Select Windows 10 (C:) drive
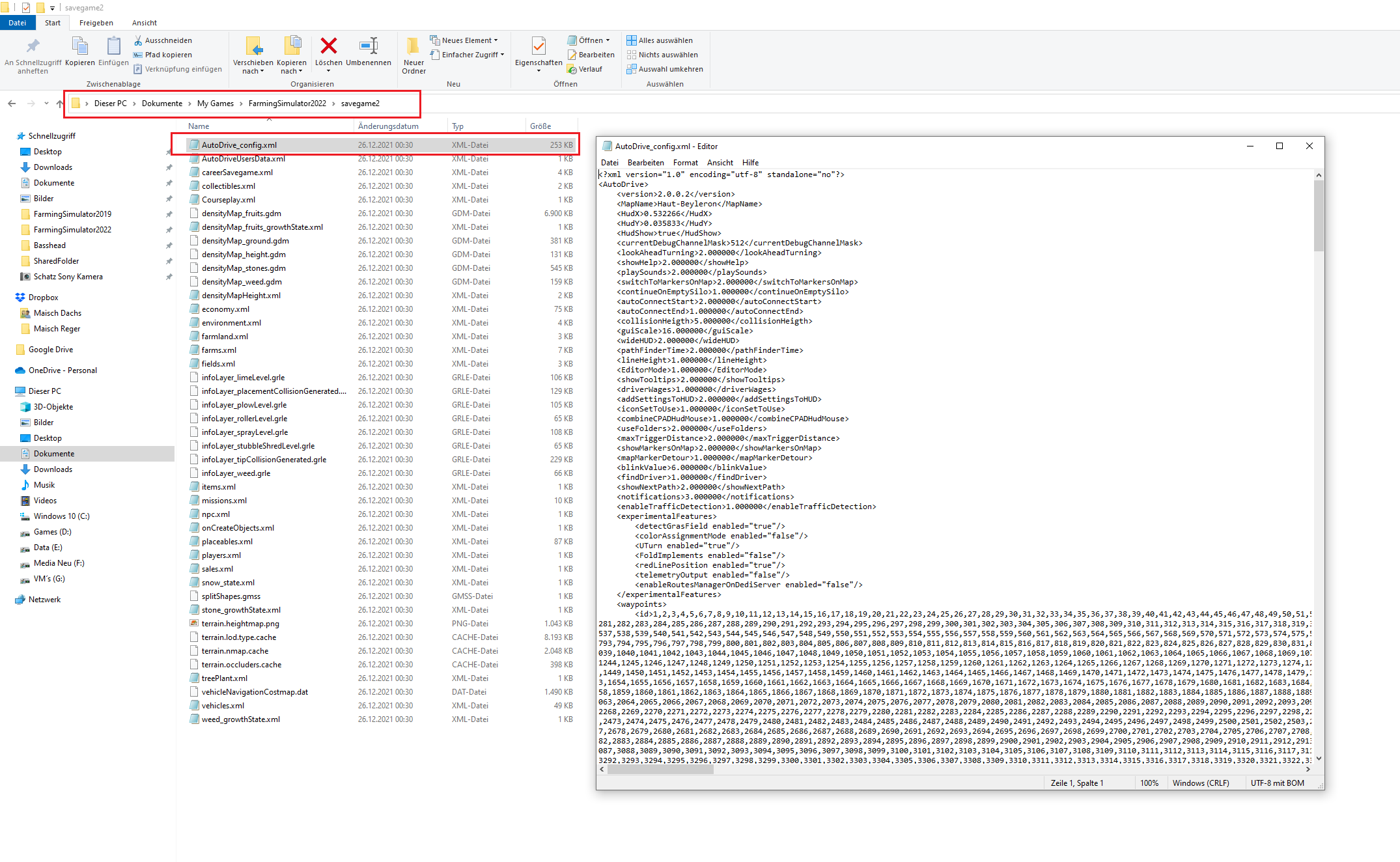 click(61, 516)
